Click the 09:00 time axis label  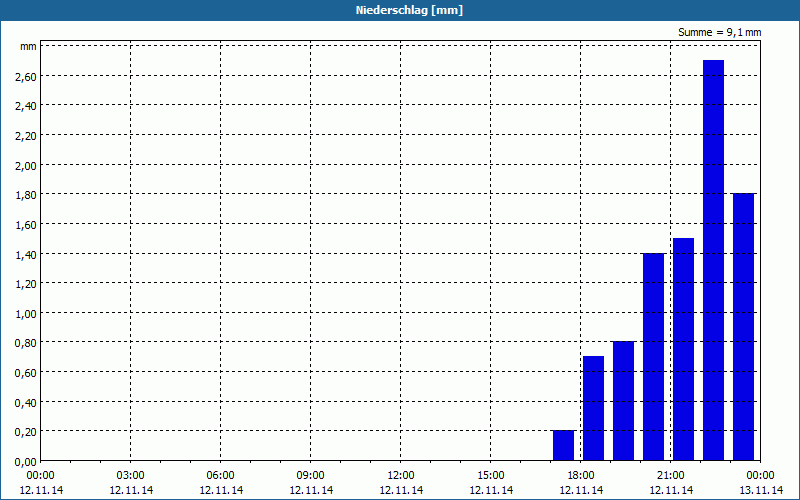click(311, 476)
